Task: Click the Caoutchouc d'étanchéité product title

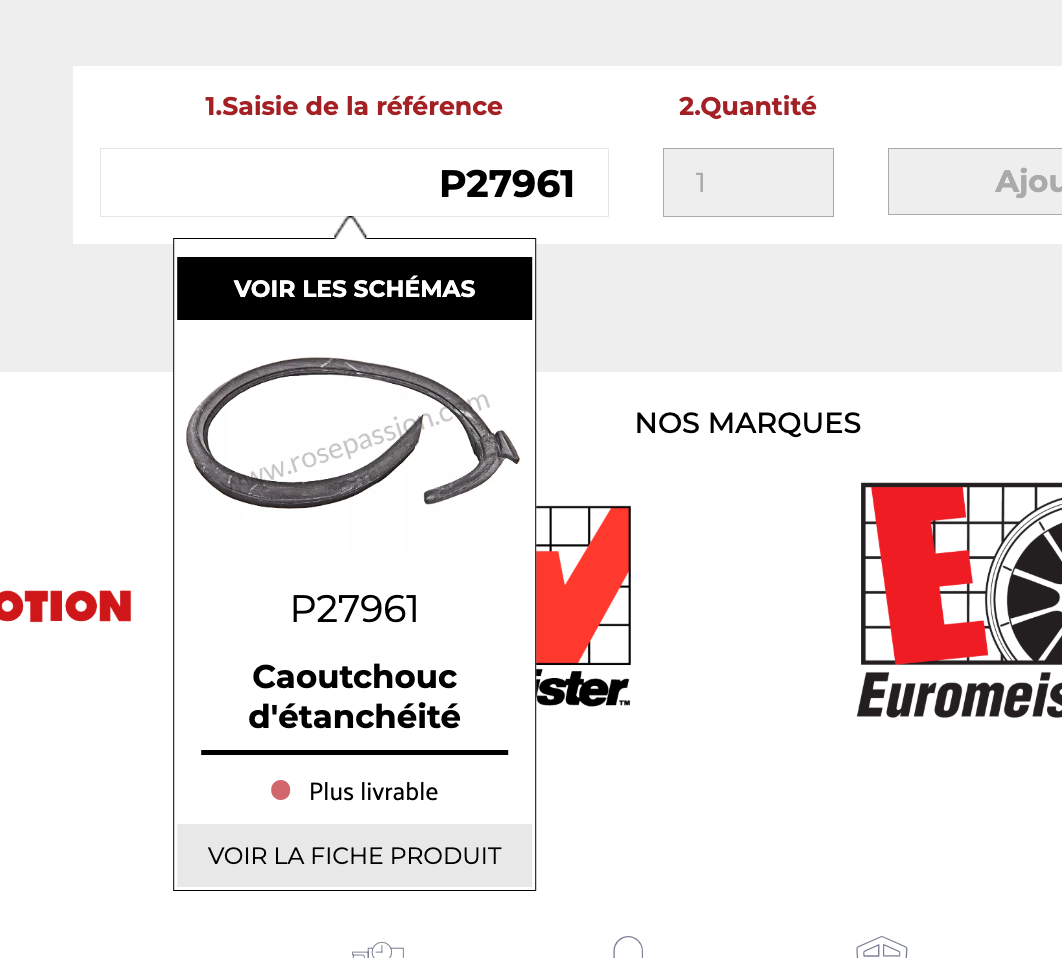Action: coord(354,696)
